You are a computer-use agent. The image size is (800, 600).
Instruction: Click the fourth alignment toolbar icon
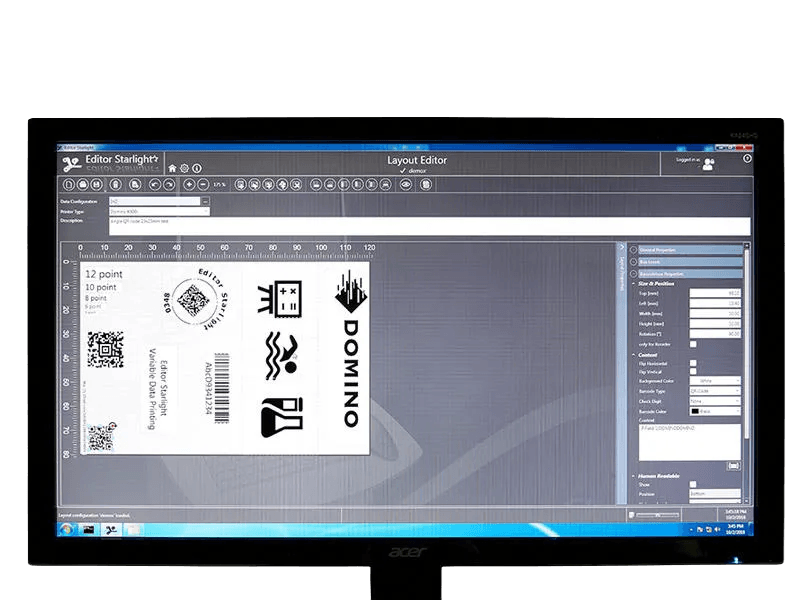pos(358,185)
